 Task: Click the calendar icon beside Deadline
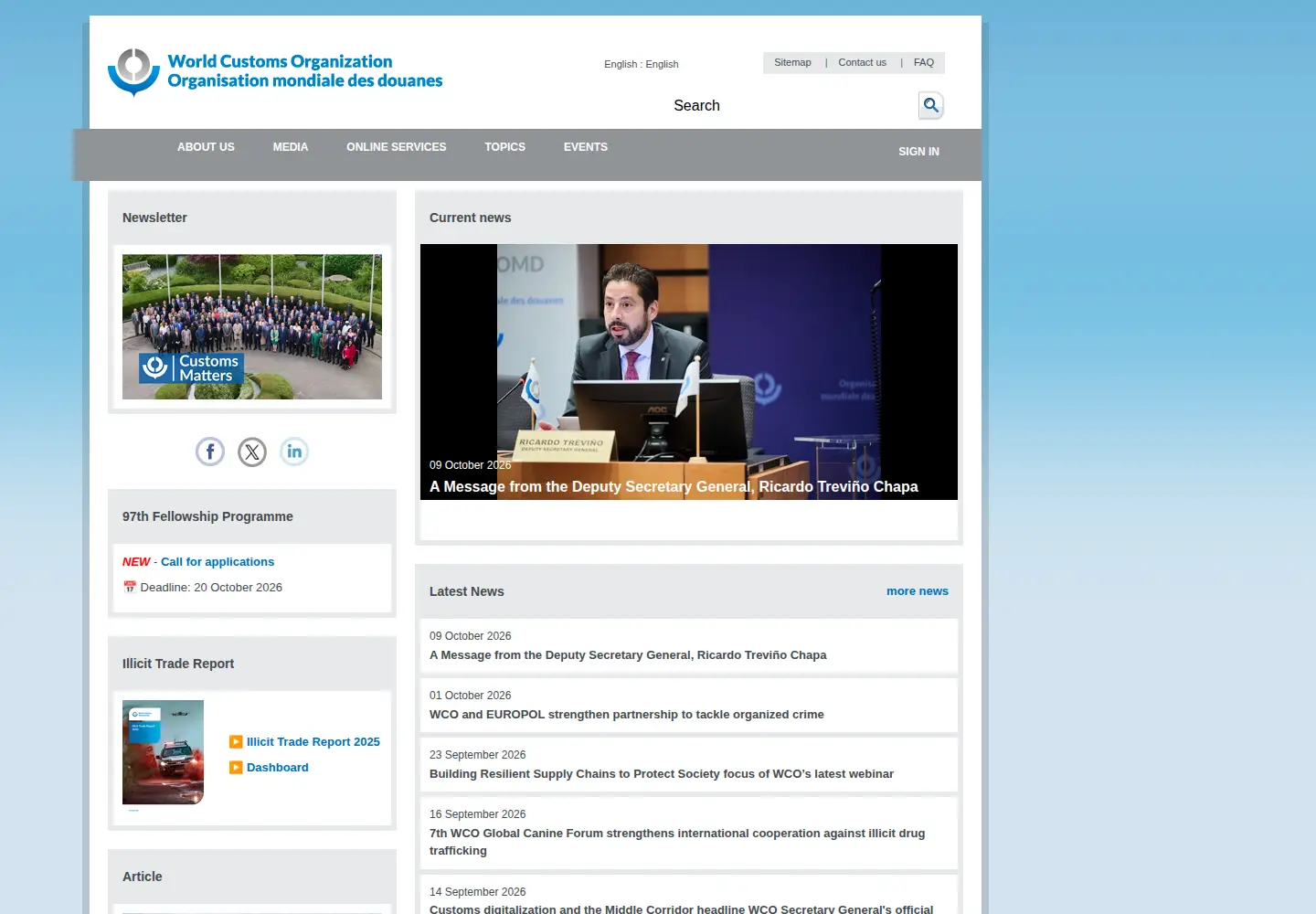[130, 588]
